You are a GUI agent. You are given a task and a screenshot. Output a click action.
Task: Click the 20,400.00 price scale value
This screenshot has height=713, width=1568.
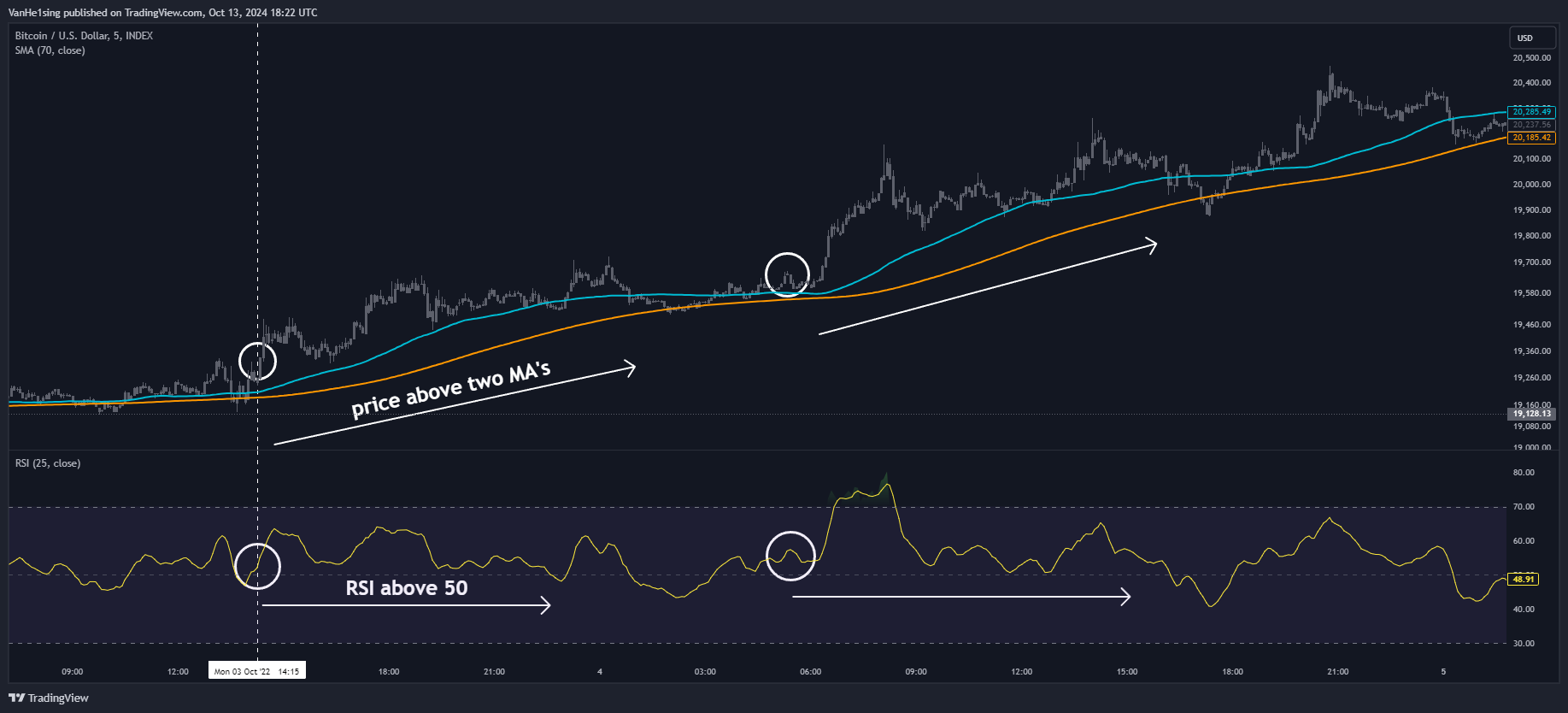1531,83
